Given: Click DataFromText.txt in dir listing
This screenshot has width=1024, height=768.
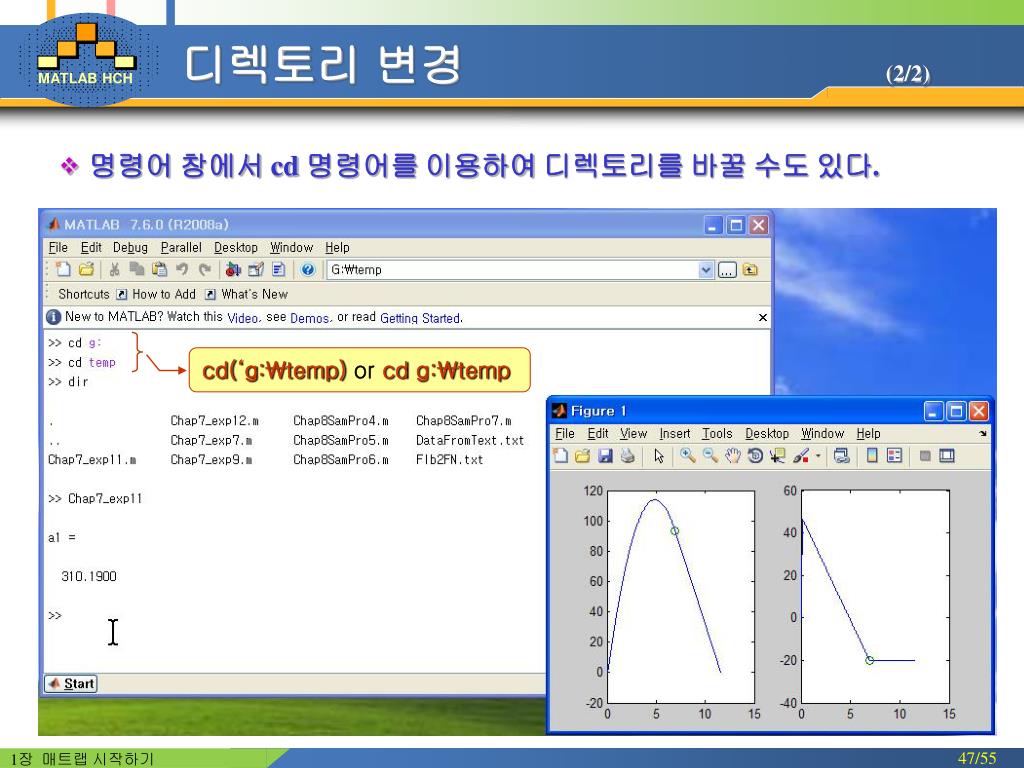Looking at the screenshot, I should point(470,440).
